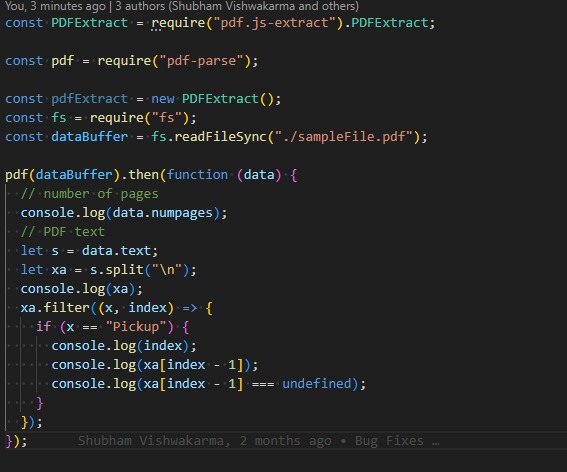
Task: Click the comment '// number of pages'
Action: click(x=89, y=194)
